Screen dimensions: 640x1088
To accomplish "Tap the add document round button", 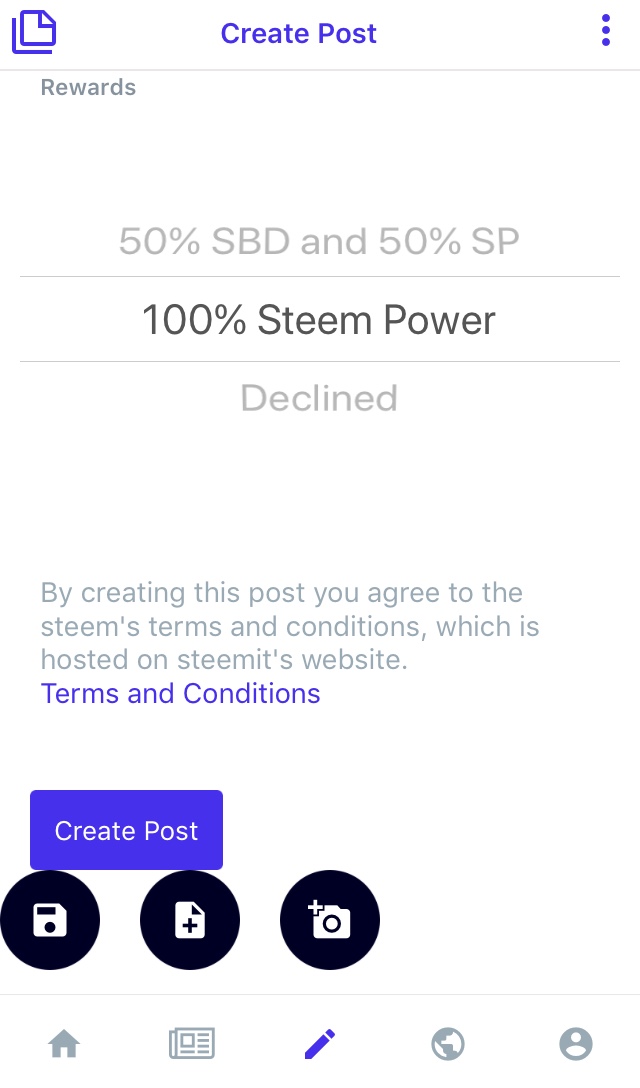I will pyautogui.click(x=190, y=920).
